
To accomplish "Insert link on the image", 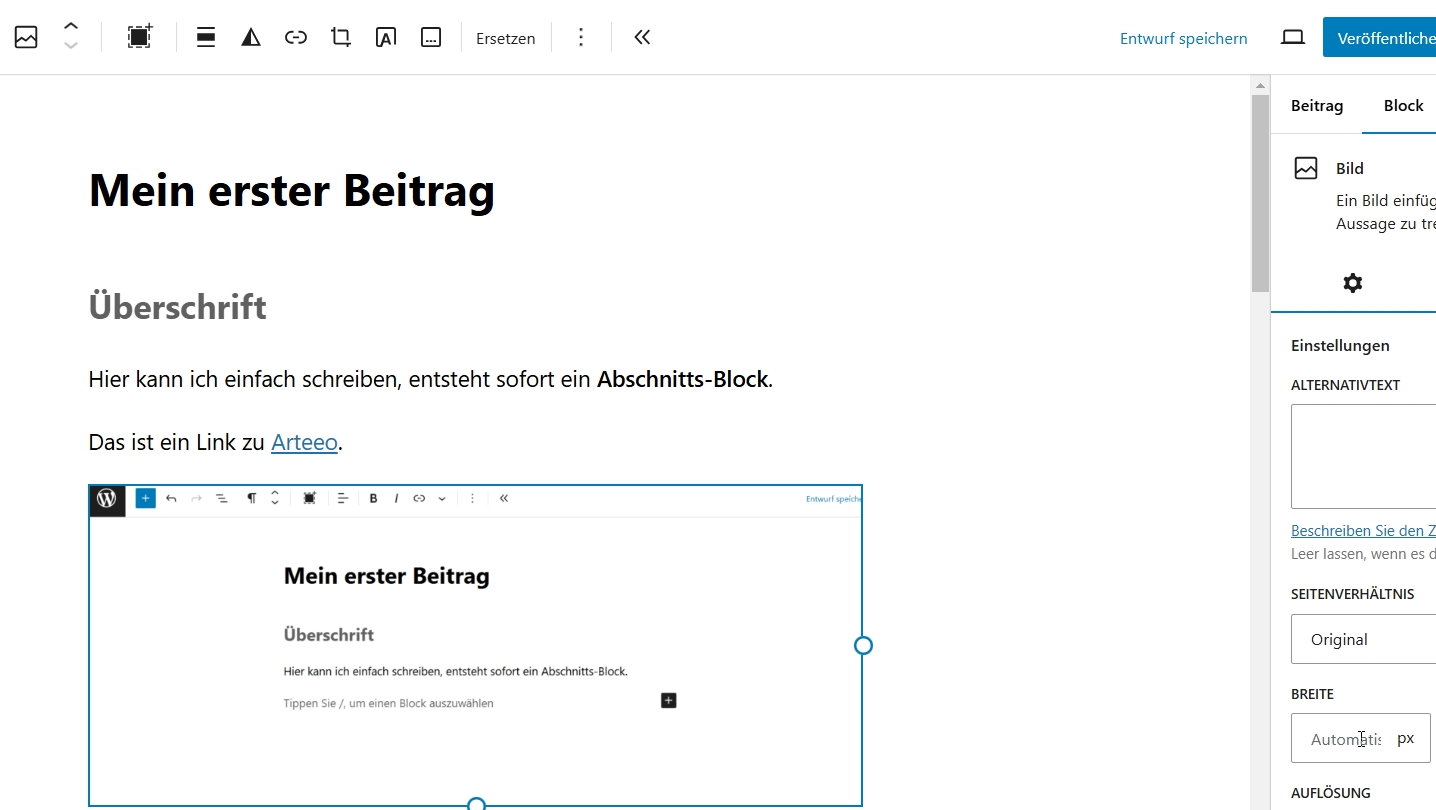I will [x=296, y=38].
